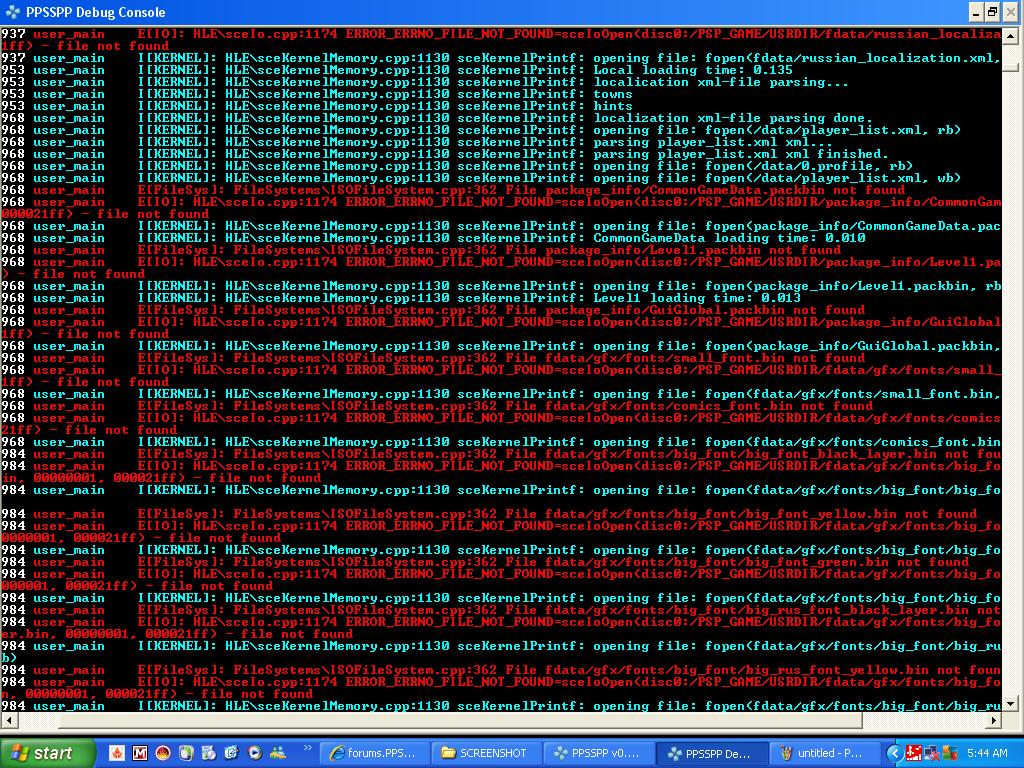Click the clock showing 5:44 AM

pos(988,753)
